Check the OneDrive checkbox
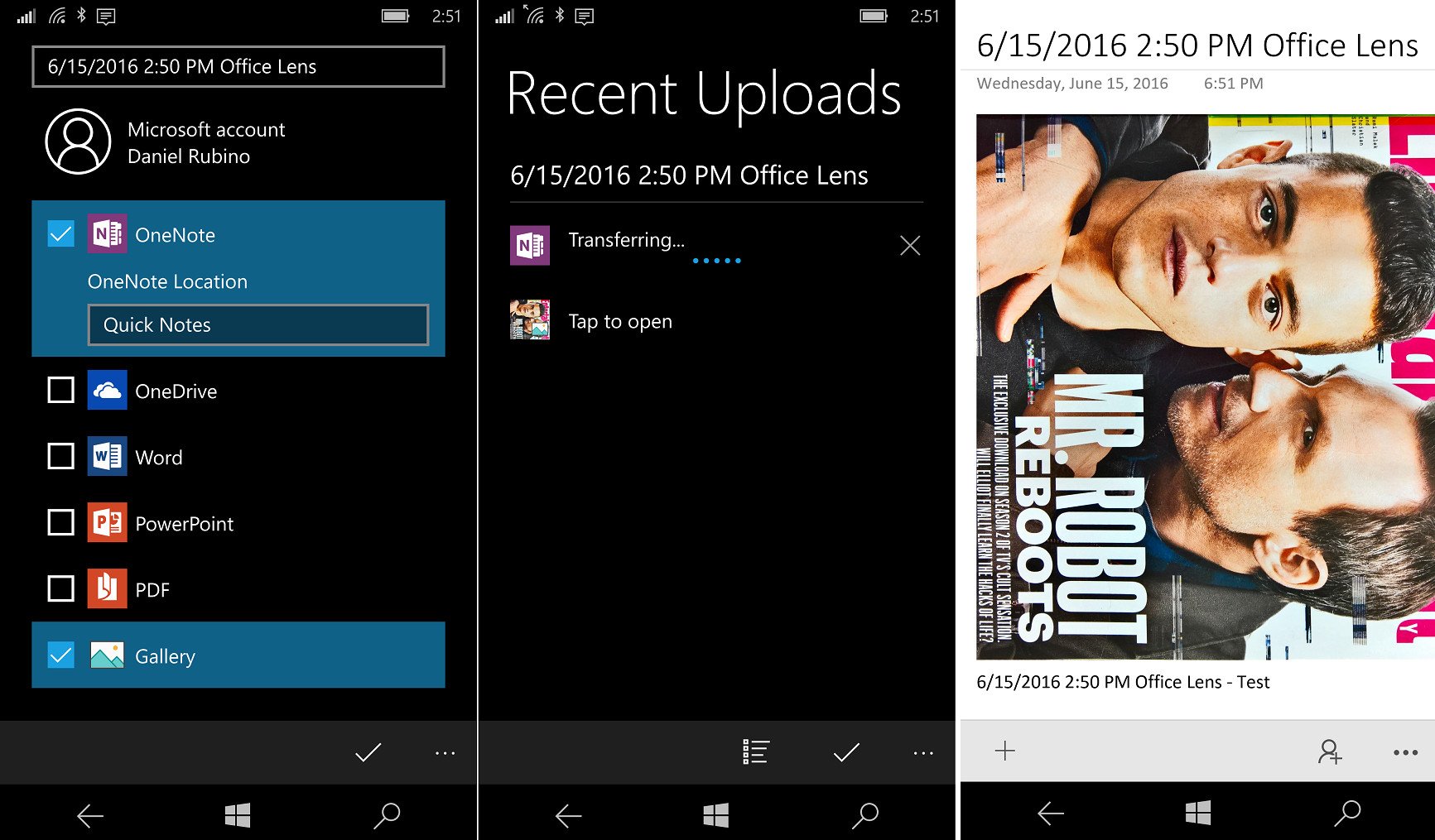The height and width of the screenshot is (840, 1435). click(61, 390)
